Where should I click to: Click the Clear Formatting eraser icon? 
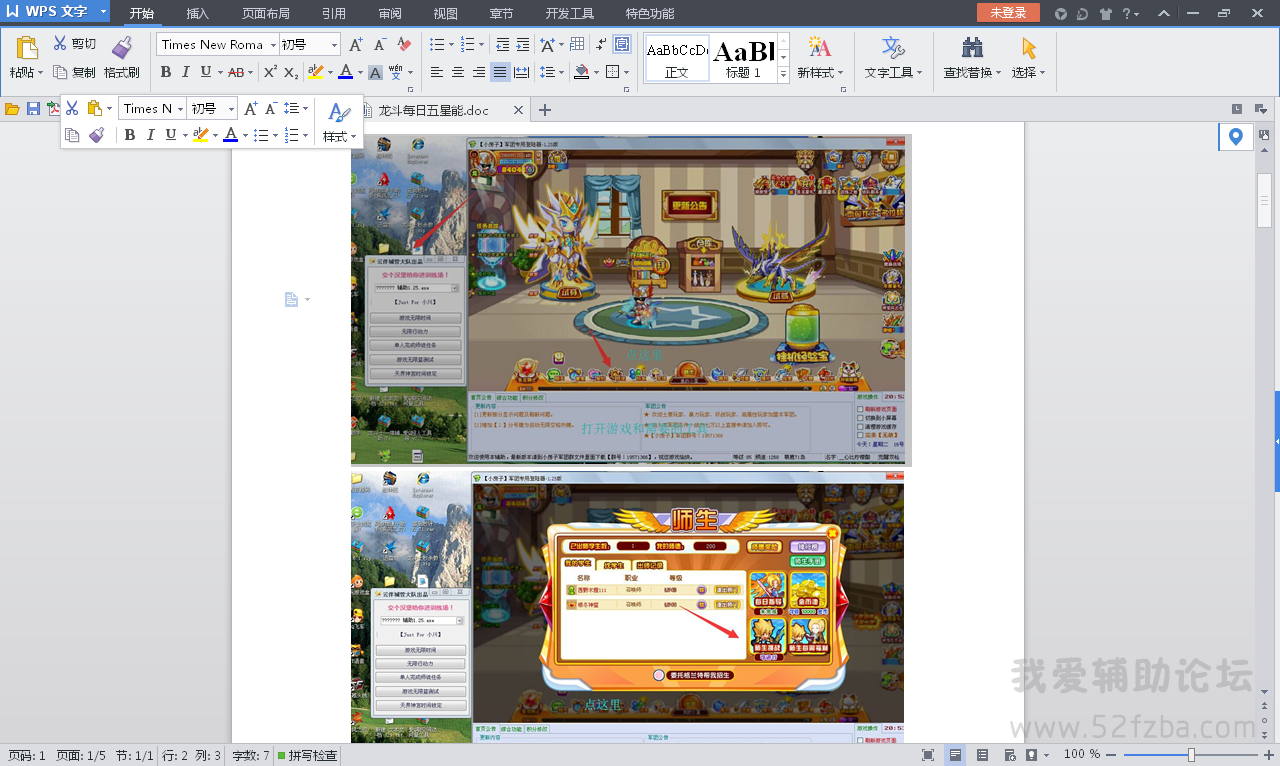[x=404, y=44]
